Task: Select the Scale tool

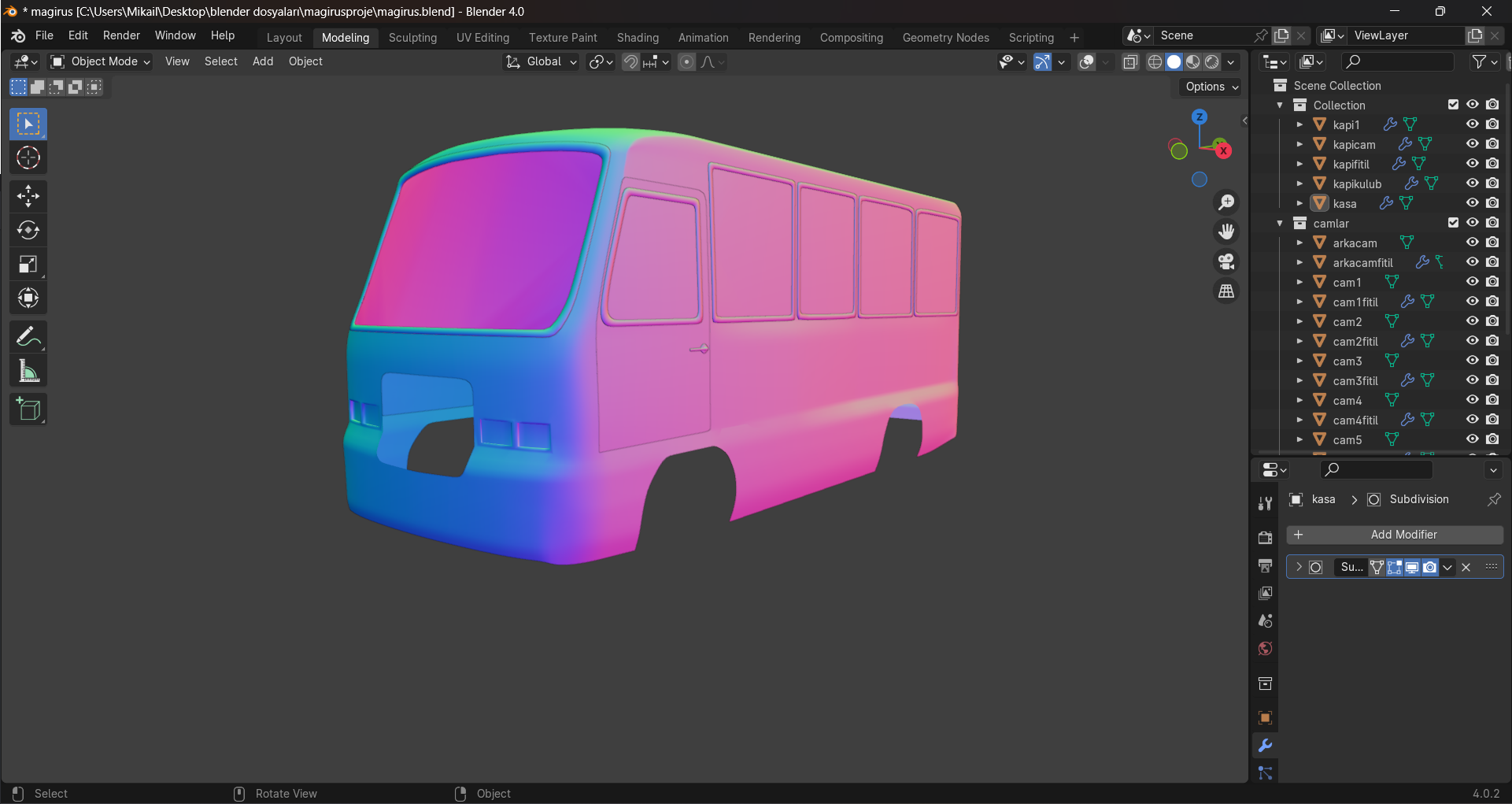Action: (28, 264)
